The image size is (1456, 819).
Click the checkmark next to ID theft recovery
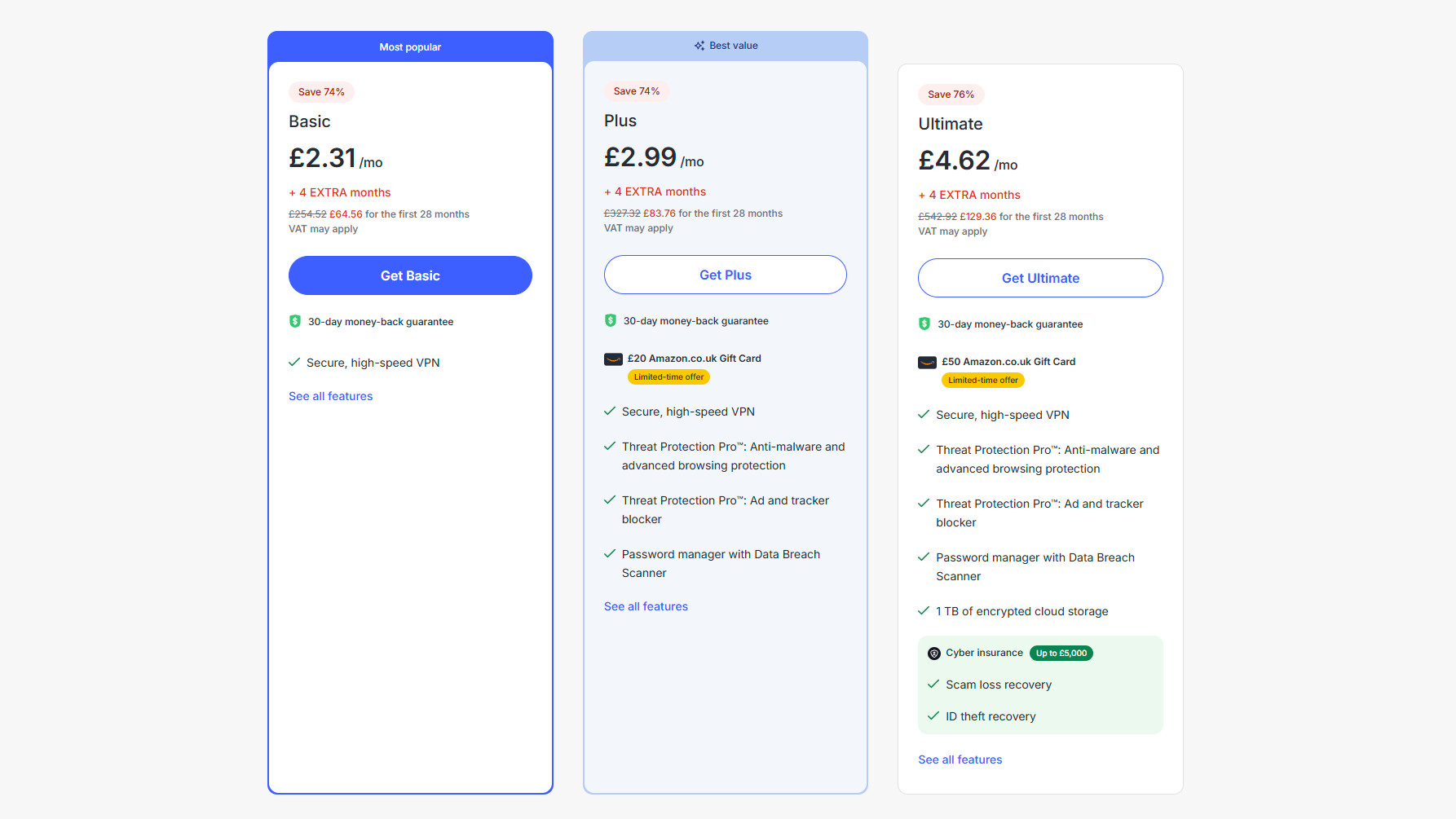coord(934,716)
